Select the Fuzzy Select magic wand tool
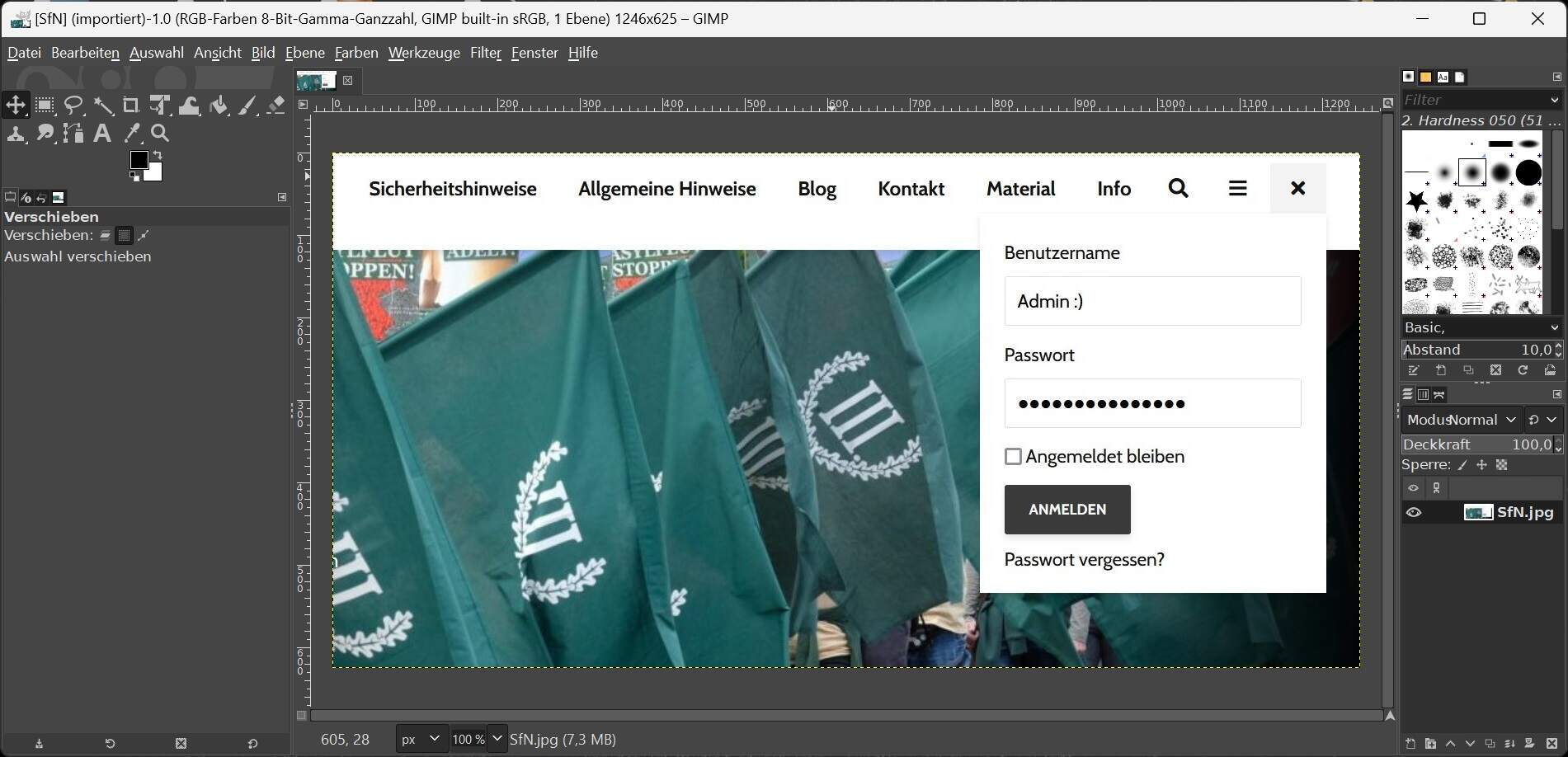The width and height of the screenshot is (1568, 757). pos(103,105)
